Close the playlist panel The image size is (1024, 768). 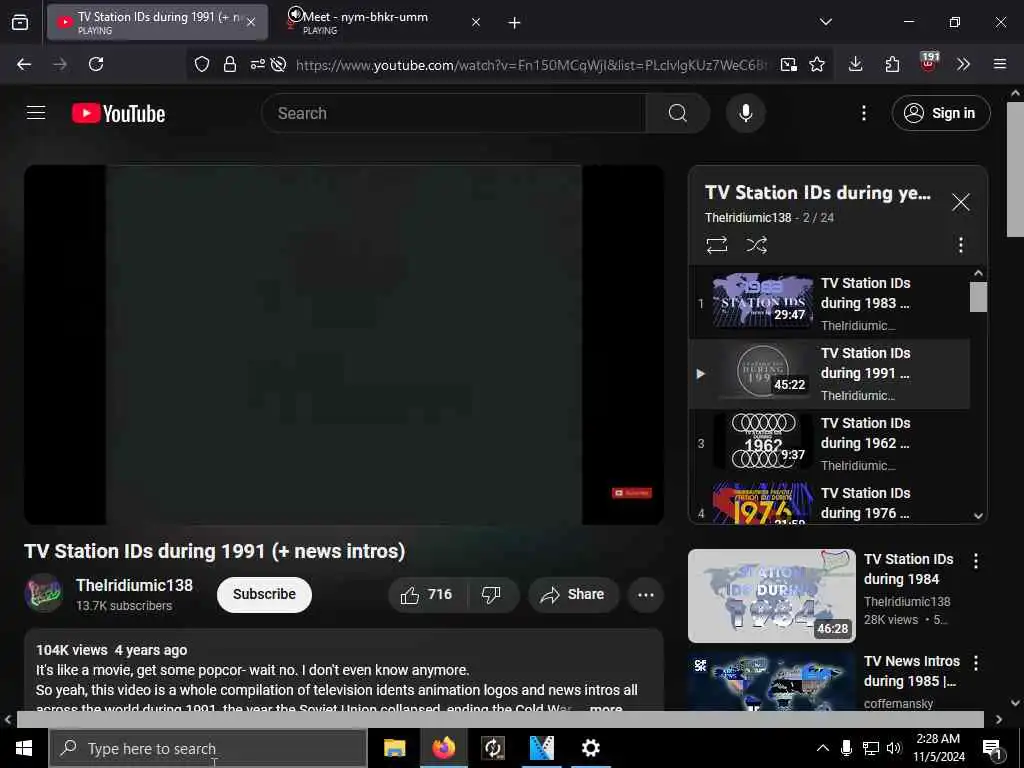tap(961, 202)
